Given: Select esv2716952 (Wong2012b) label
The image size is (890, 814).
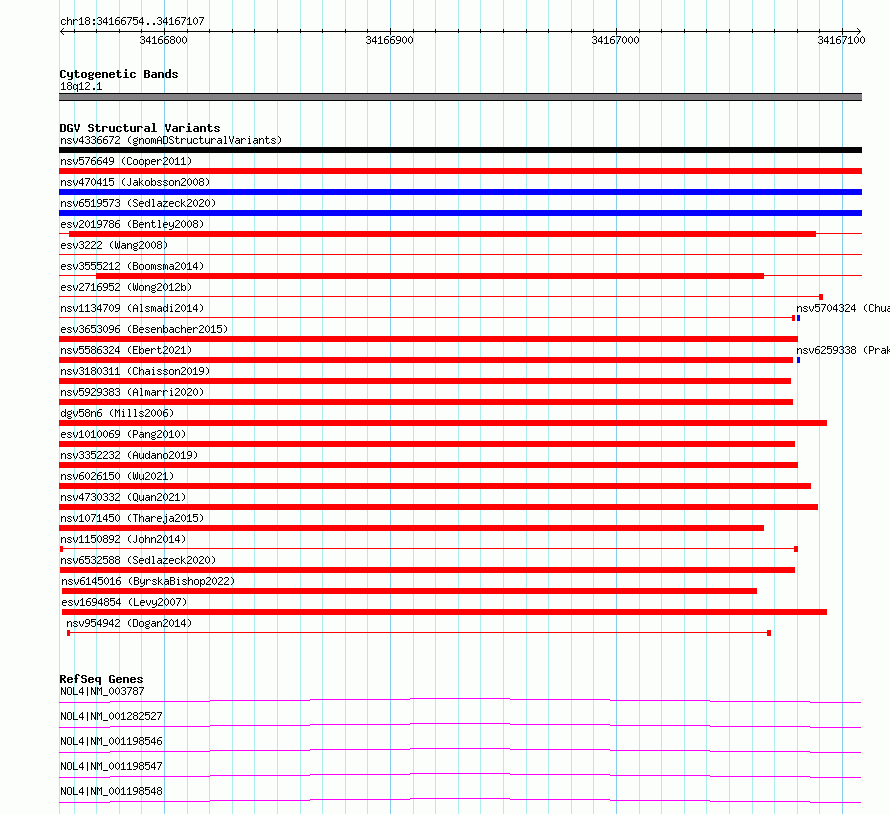Looking at the screenshot, I should (x=126, y=287).
